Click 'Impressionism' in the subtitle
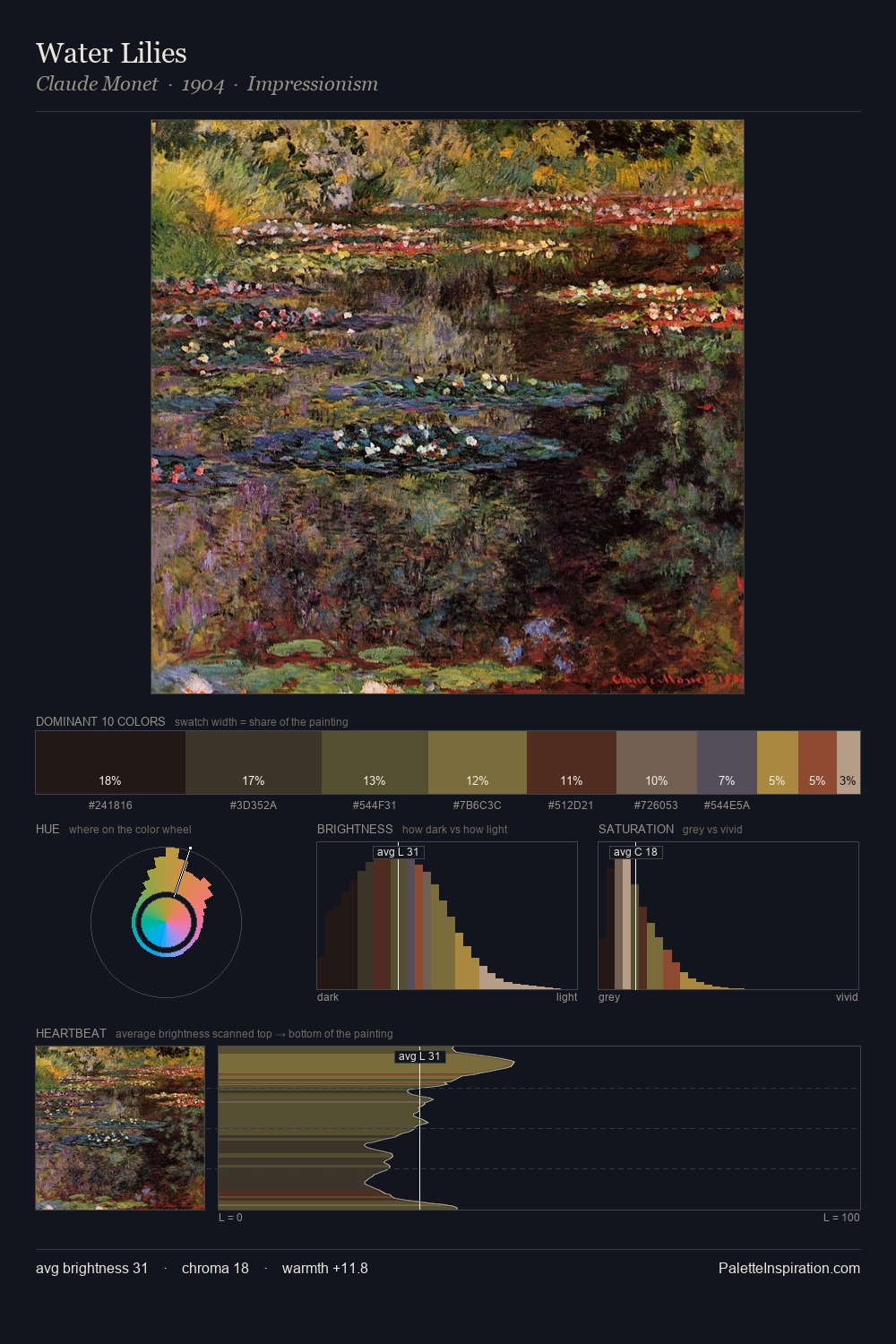 313,84
